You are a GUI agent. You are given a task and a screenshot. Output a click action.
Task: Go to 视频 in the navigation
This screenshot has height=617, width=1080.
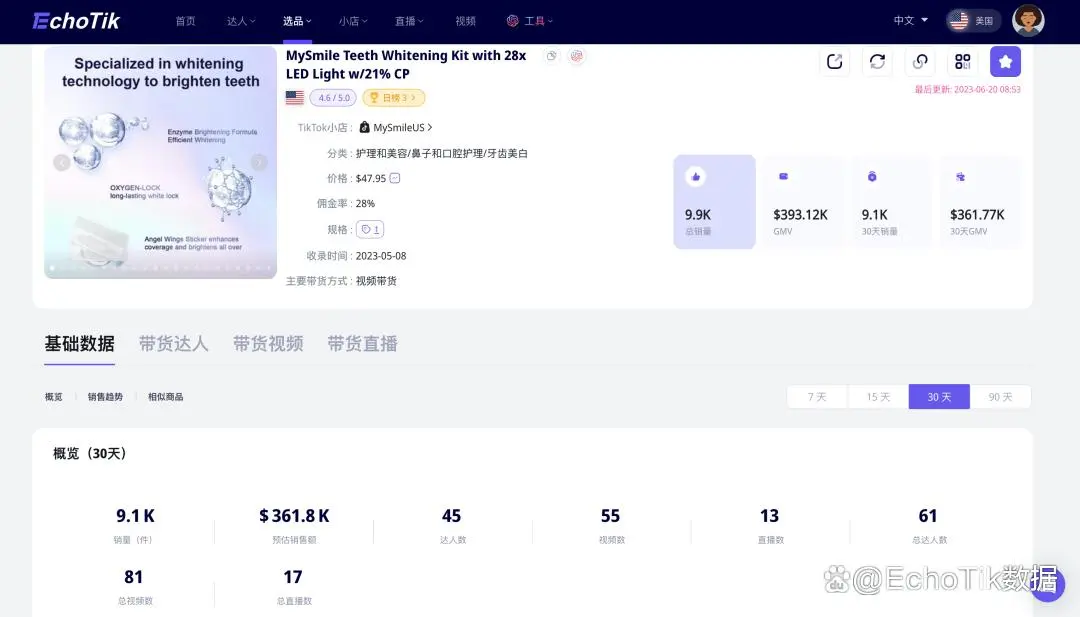[466, 21]
